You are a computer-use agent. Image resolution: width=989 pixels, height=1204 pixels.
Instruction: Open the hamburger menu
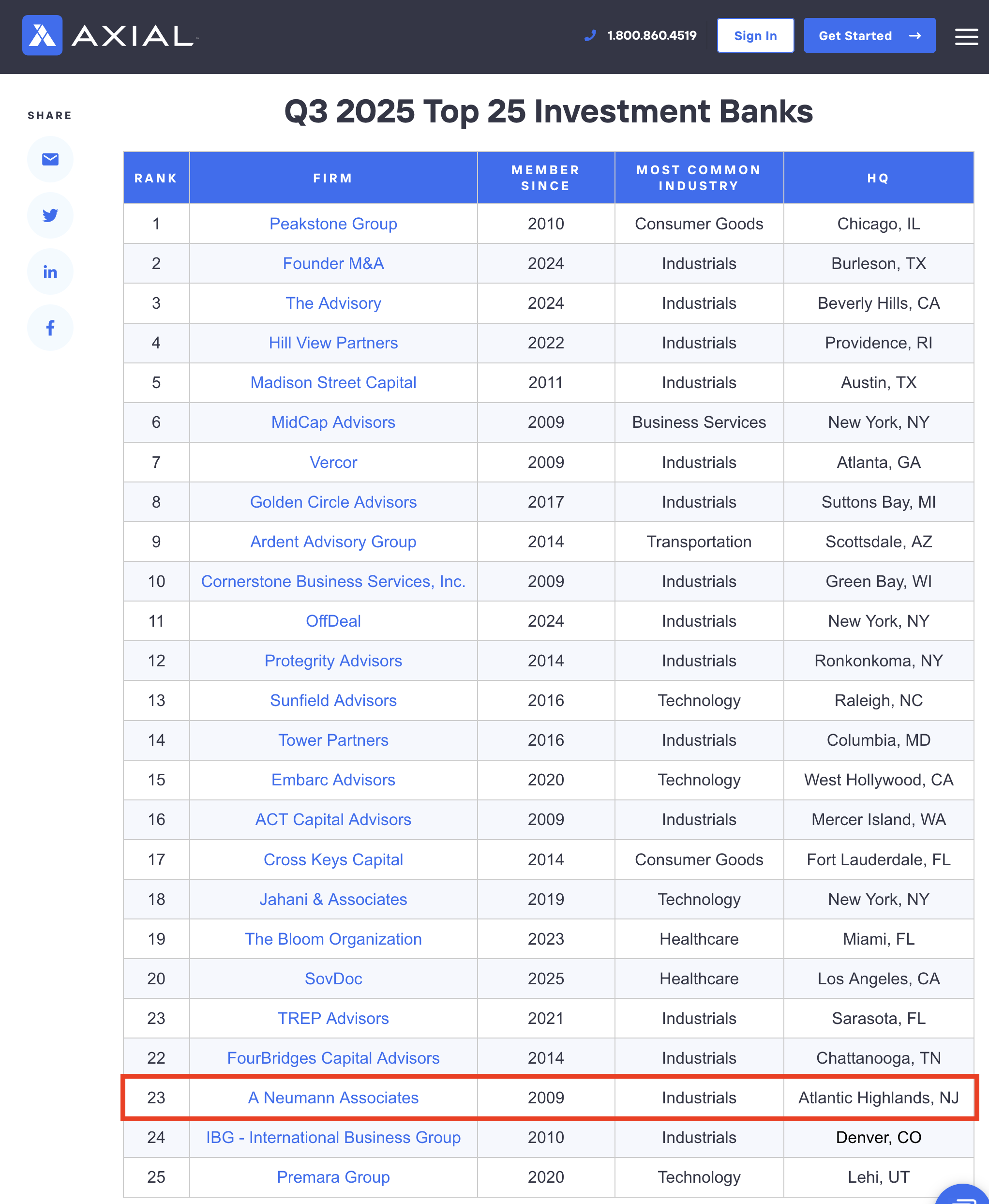pyautogui.click(x=966, y=36)
